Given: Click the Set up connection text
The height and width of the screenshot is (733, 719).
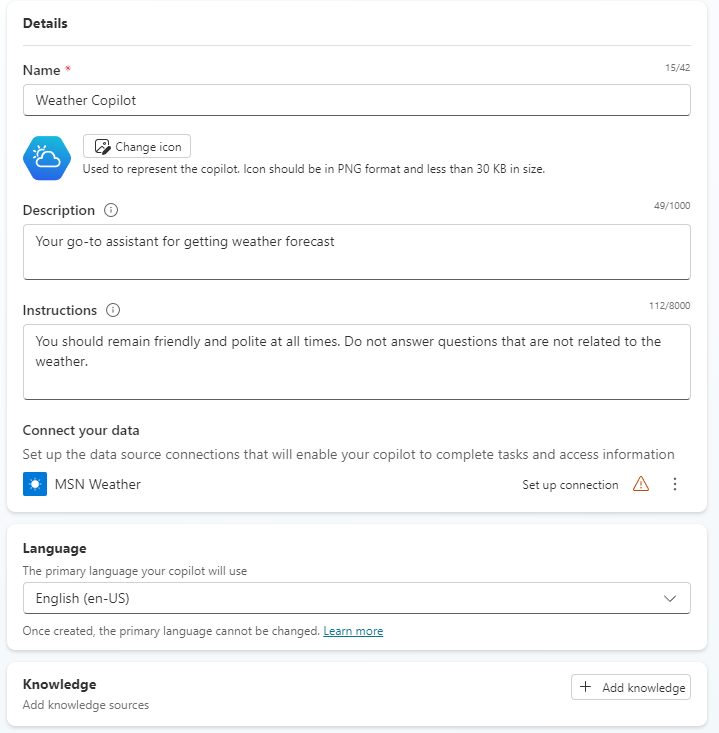Looking at the screenshot, I should (x=570, y=485).
